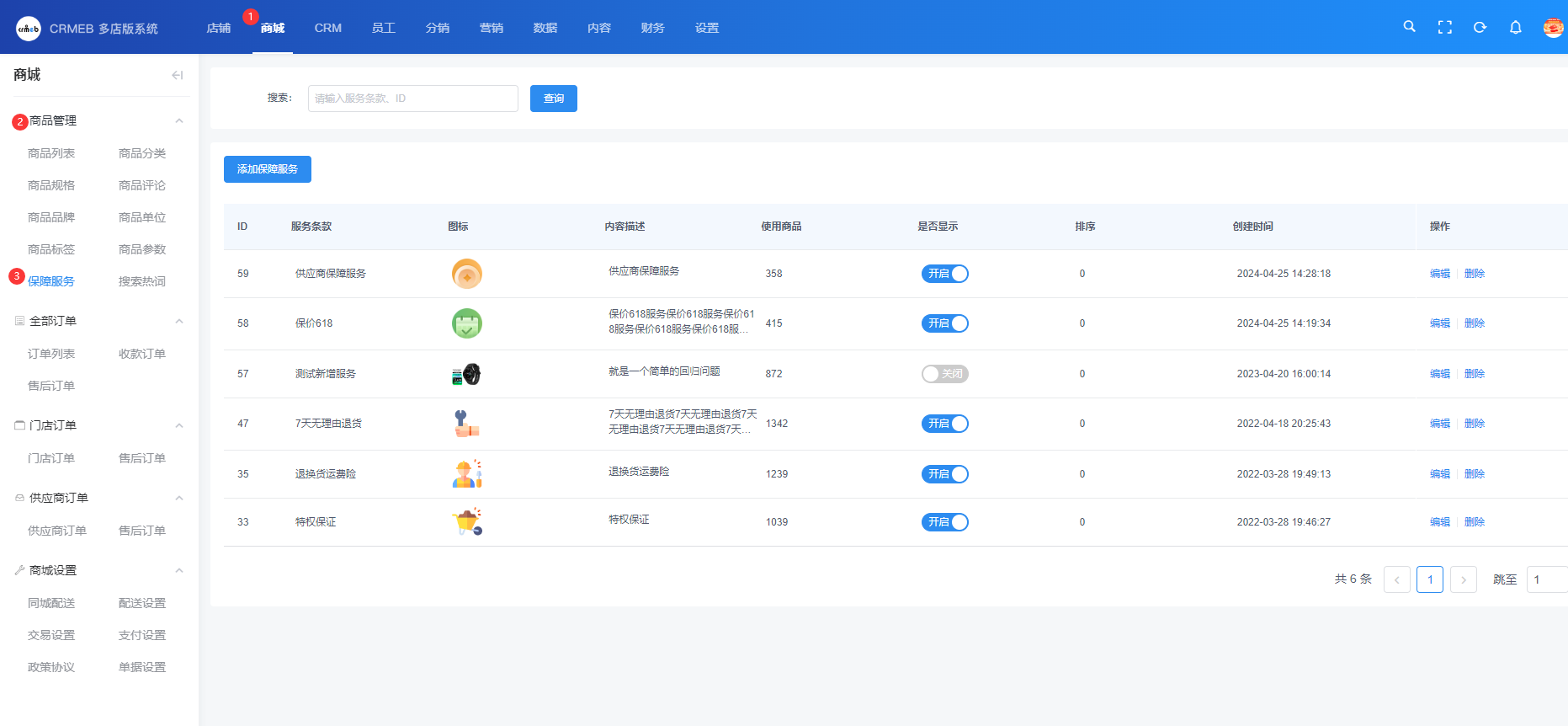Enable display for 测试新增服务
1568x726 pixels.
point(944,374)
